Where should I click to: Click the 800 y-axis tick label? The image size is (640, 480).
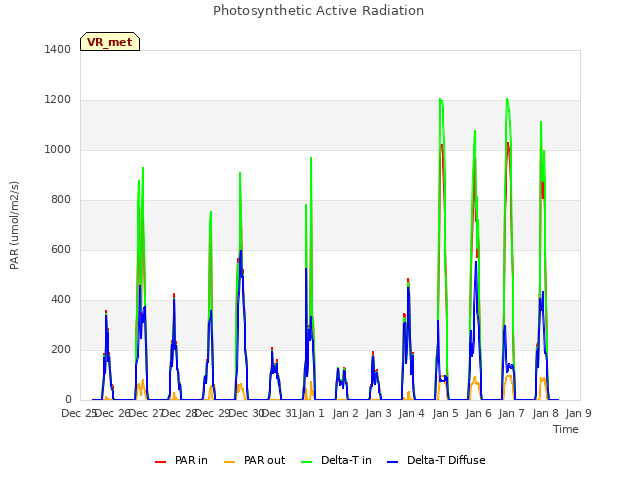(x=61, y=200)
